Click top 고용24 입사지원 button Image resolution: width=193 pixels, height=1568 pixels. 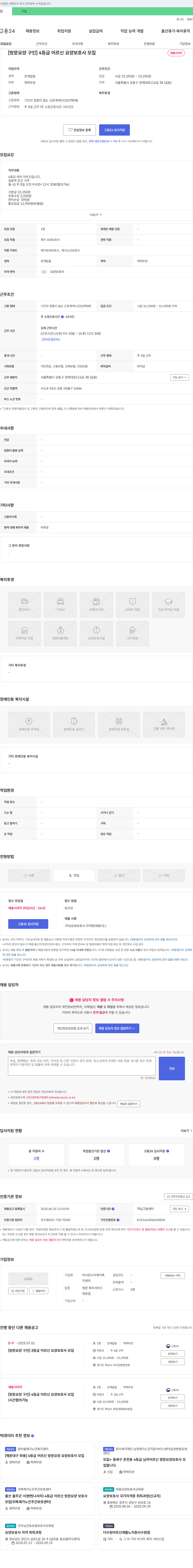pyautogui.click(x=114, y=130)
